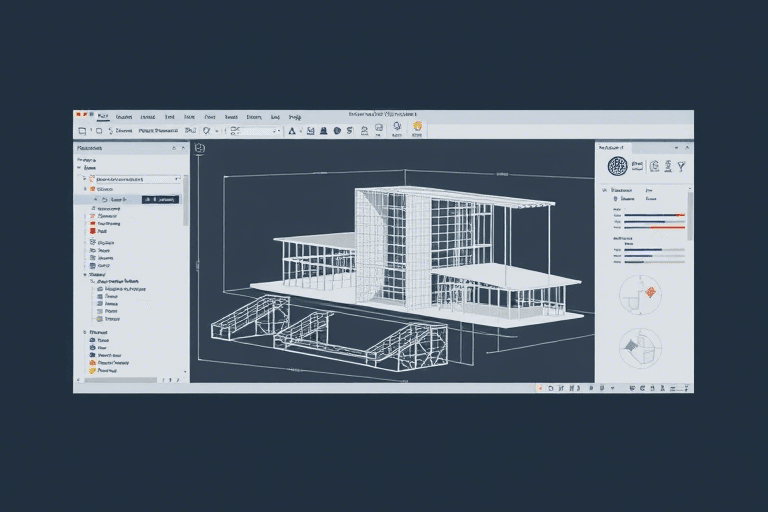Expand the last group in the left tree
Viewport: 768px width, 512px height.
pyautogui.click(x=80, y=331)
